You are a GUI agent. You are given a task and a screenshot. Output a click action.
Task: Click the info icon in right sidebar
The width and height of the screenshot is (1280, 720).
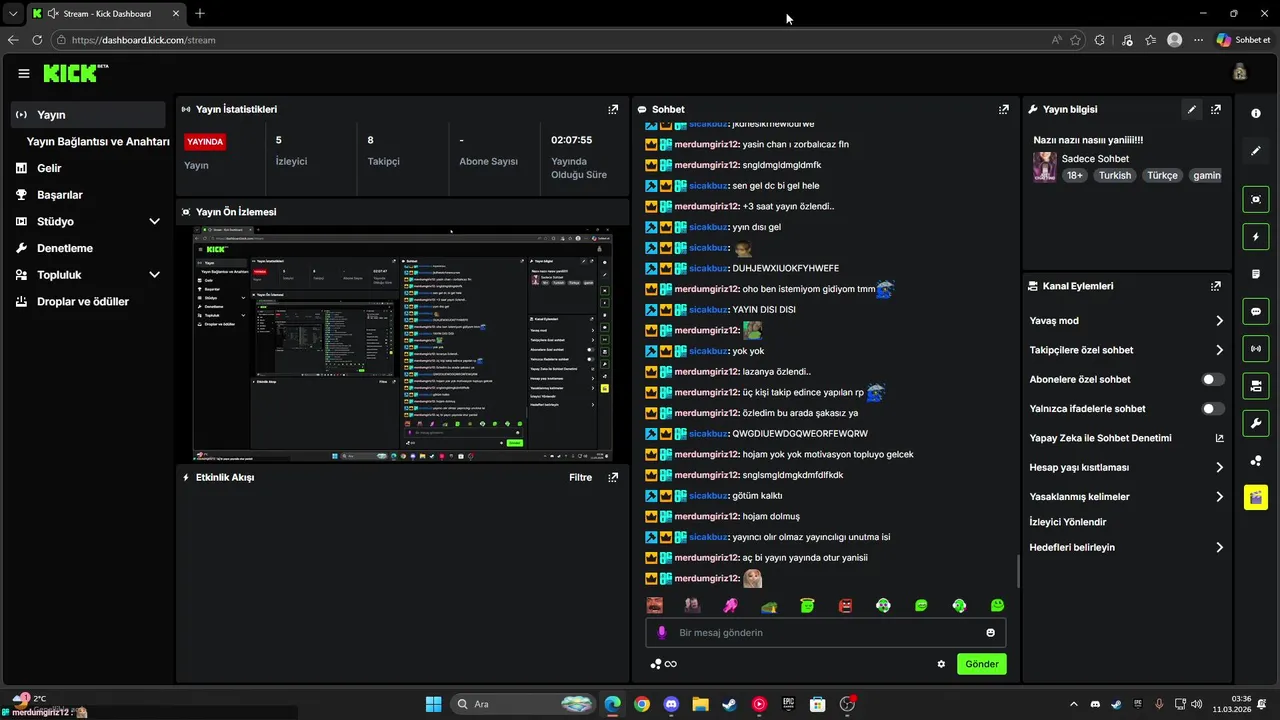coord(1256,113)
